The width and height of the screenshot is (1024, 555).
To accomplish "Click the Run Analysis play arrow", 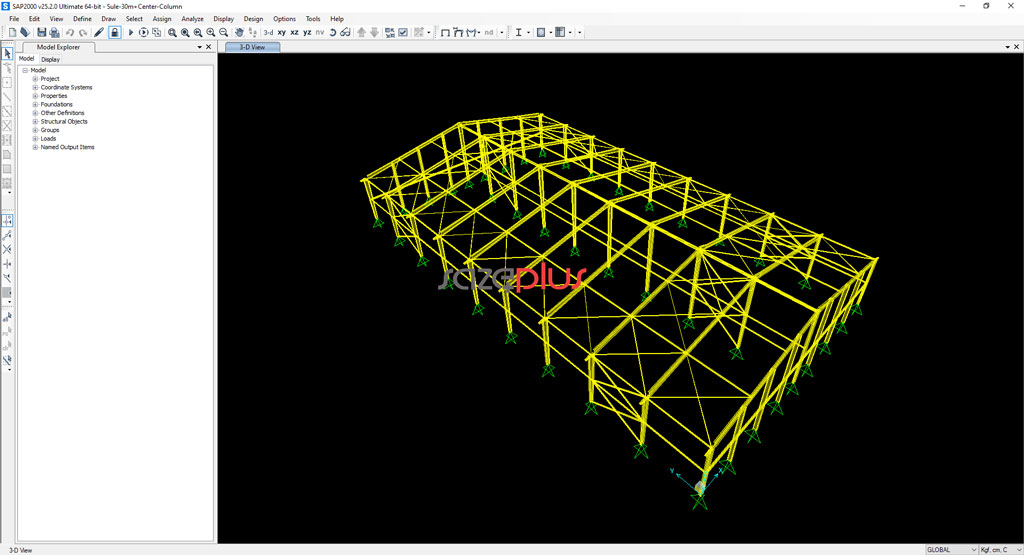I will click(x=131, y=32).
